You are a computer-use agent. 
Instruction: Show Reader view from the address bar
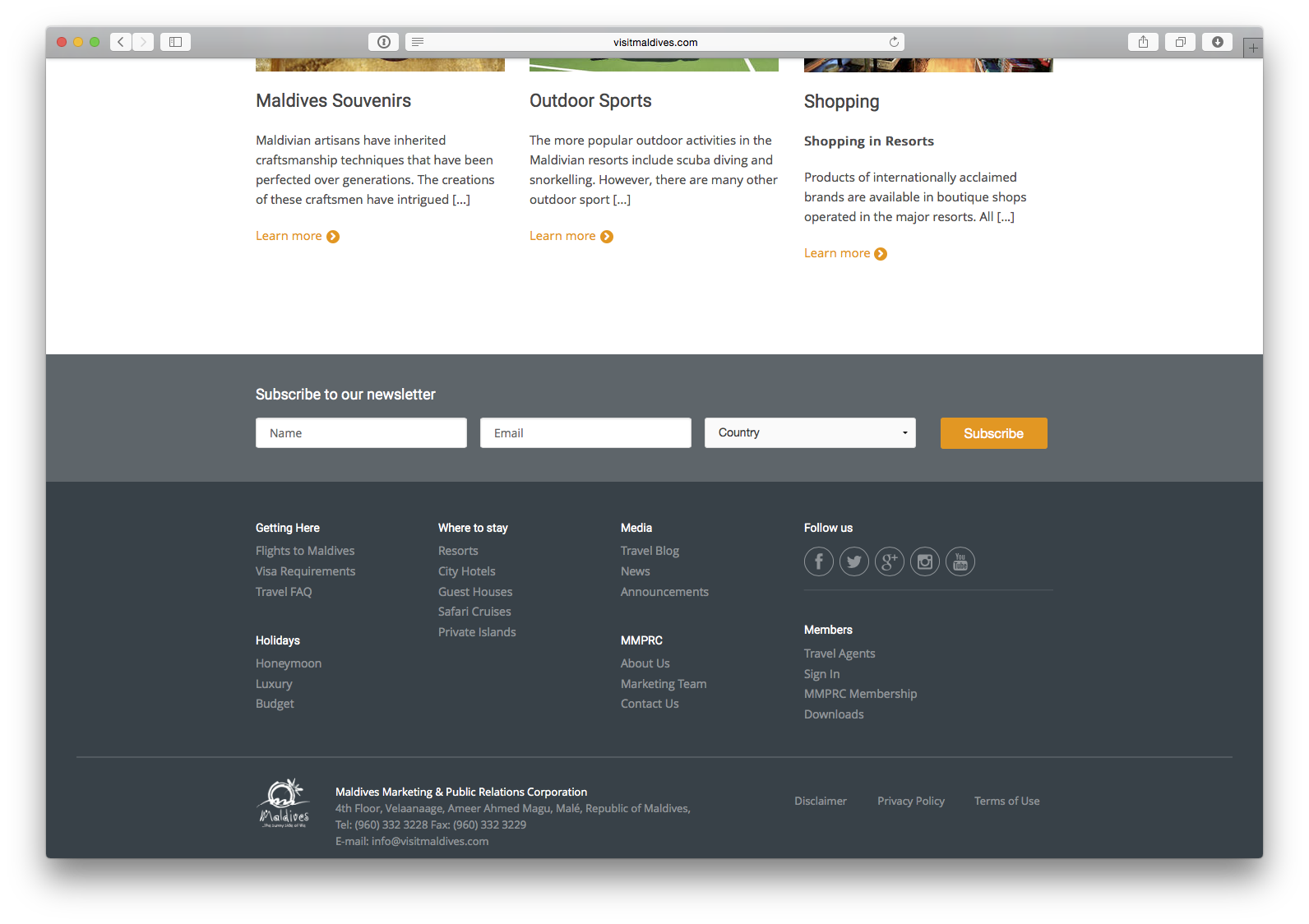[x=418, y=42]
